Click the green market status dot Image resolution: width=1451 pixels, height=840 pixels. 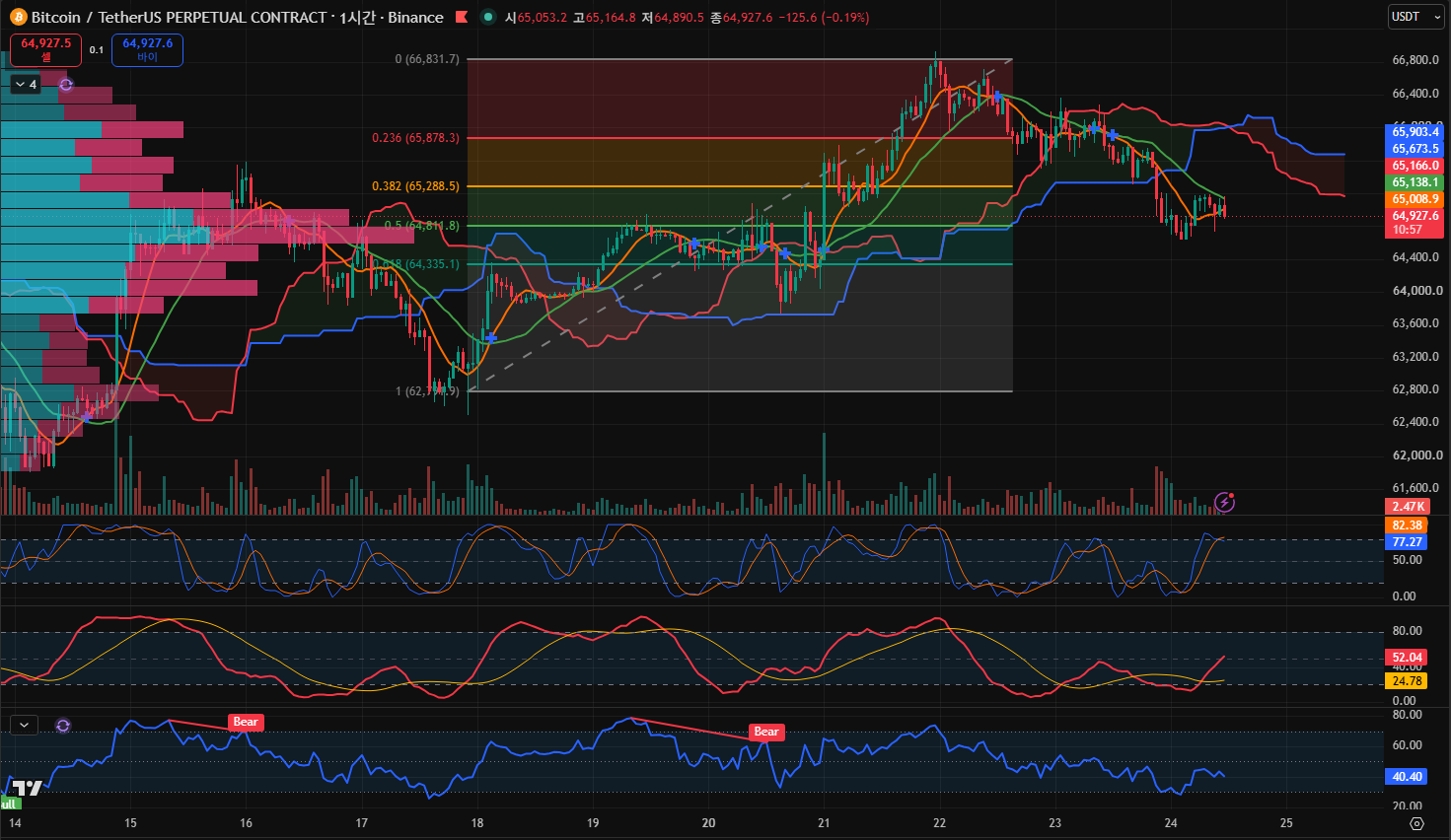(488, 17)
